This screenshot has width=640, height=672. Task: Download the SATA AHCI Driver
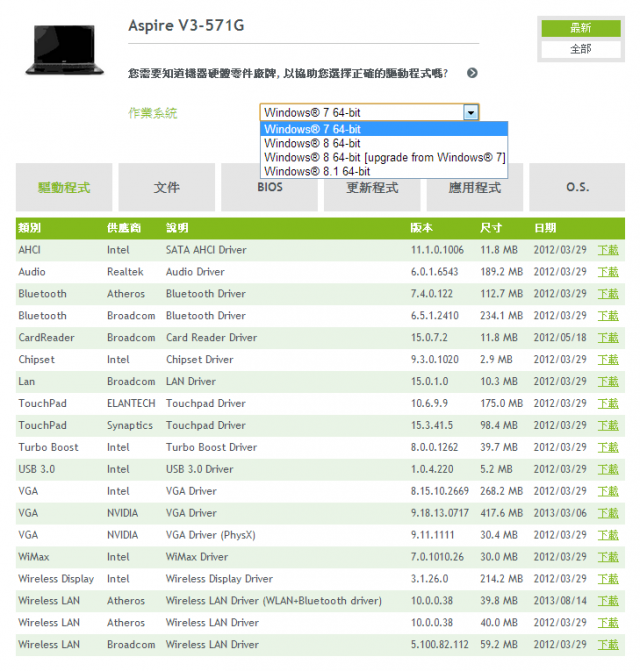(608, 250)
